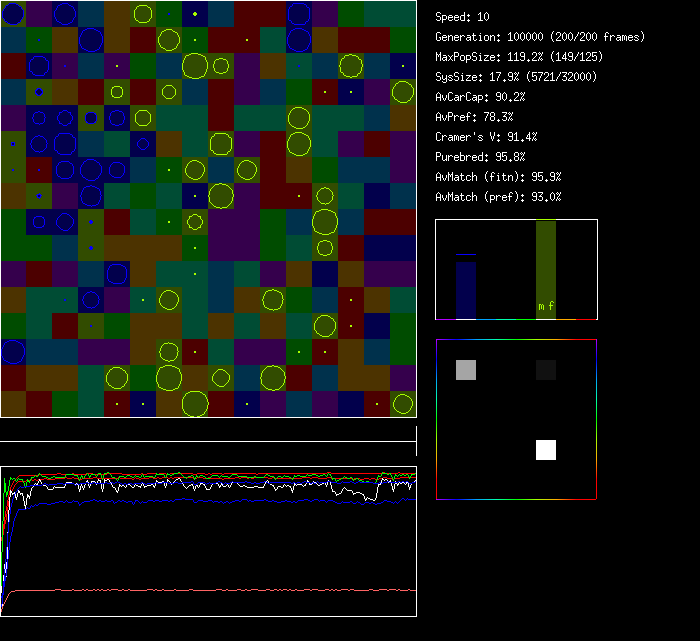Click the flat red line in graph
The image size is (700, 641).
(200, 590)
